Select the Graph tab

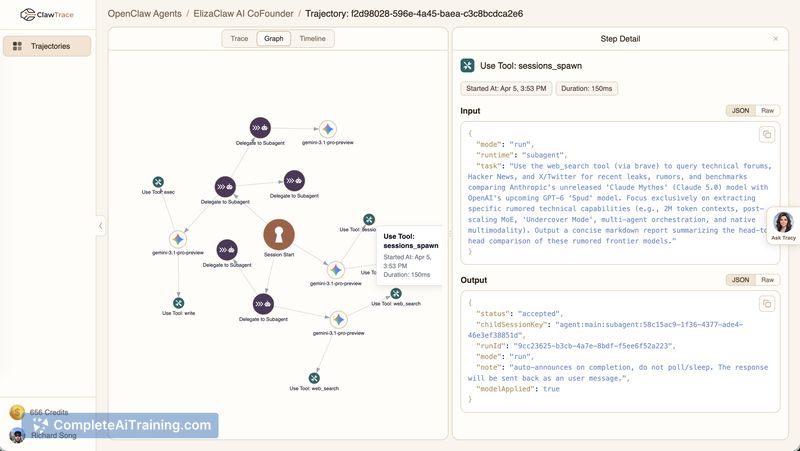coord(273,39)
